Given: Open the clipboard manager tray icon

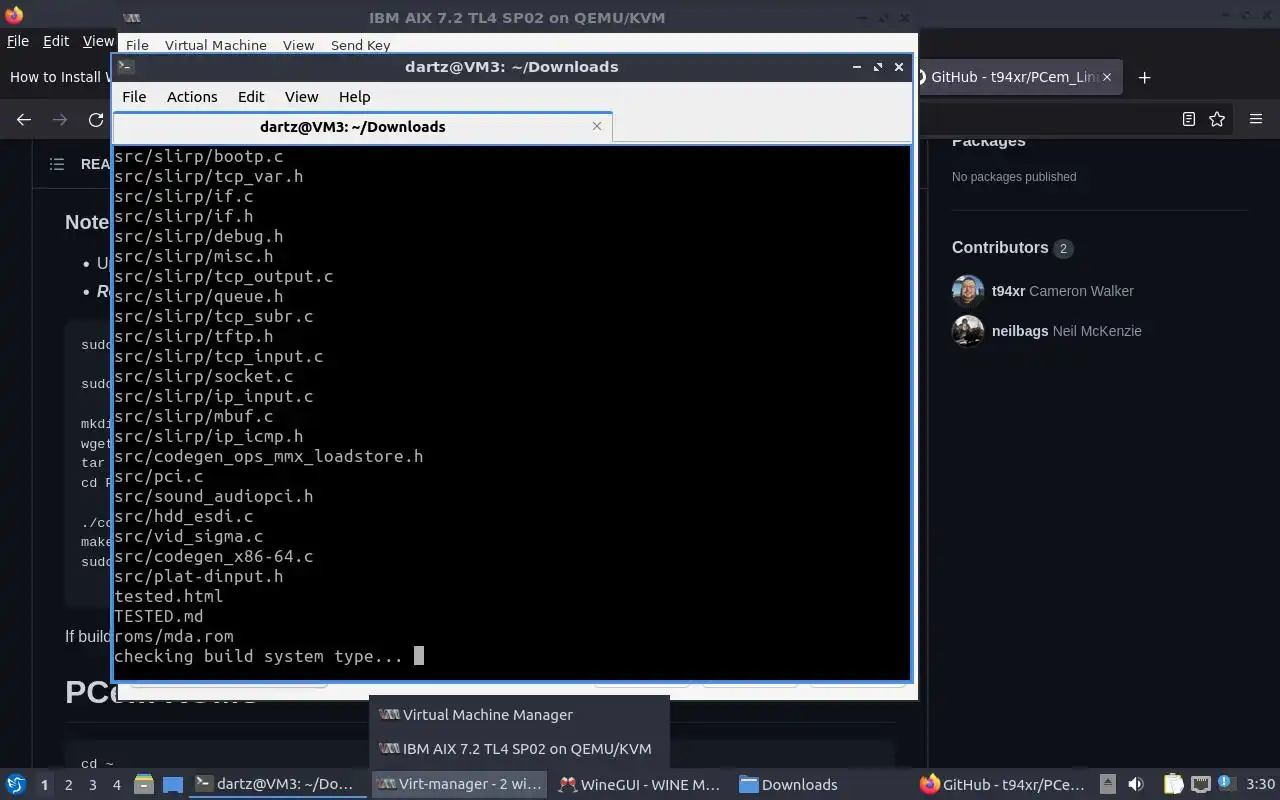Looking at the screenshot, I should coord(1173,785).
